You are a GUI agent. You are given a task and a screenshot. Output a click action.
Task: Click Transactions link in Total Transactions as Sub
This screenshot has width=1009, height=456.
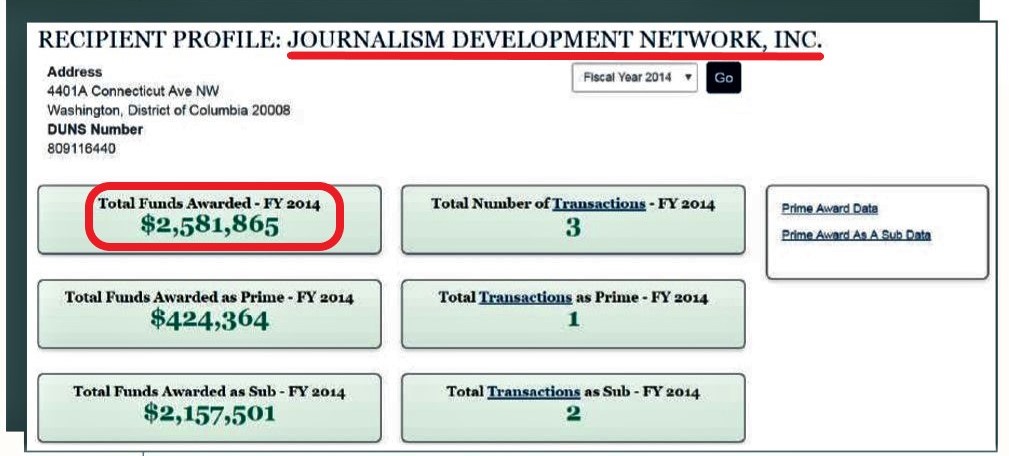point(533,392)
